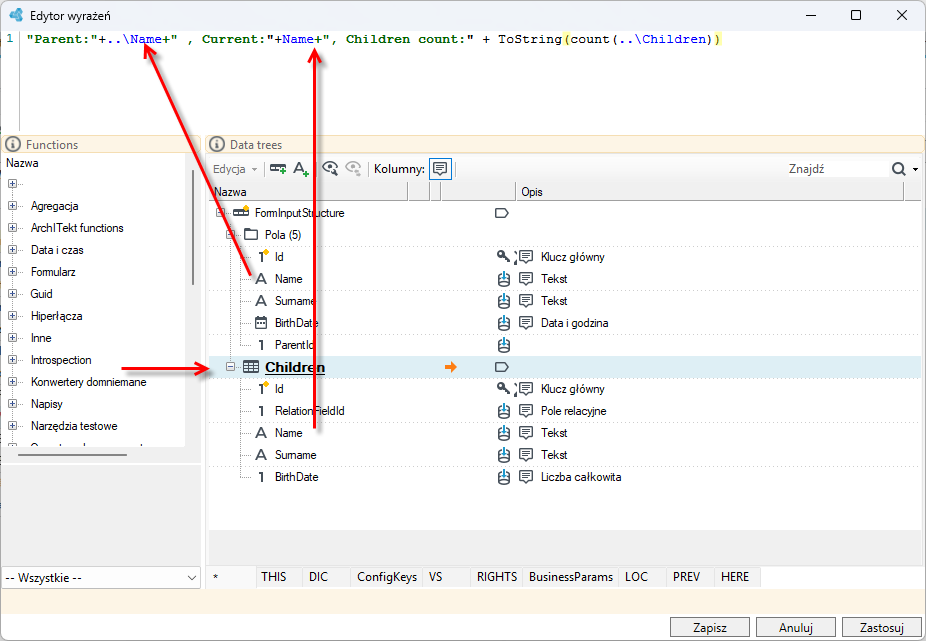Open the Edycja dropdown menu

click(x=235, y=169)
